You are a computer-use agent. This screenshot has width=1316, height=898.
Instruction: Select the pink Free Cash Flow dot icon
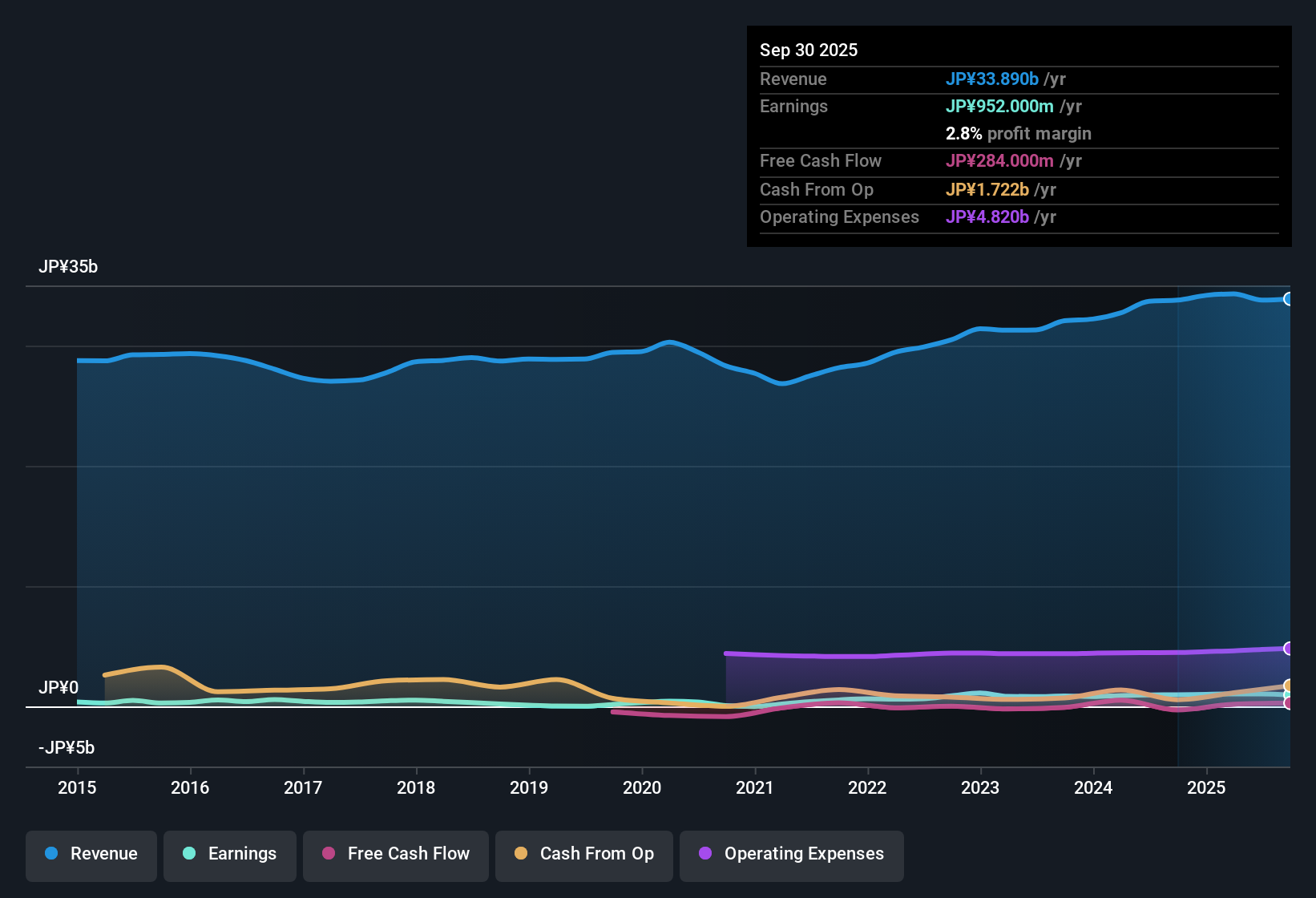tap(328, 854)
